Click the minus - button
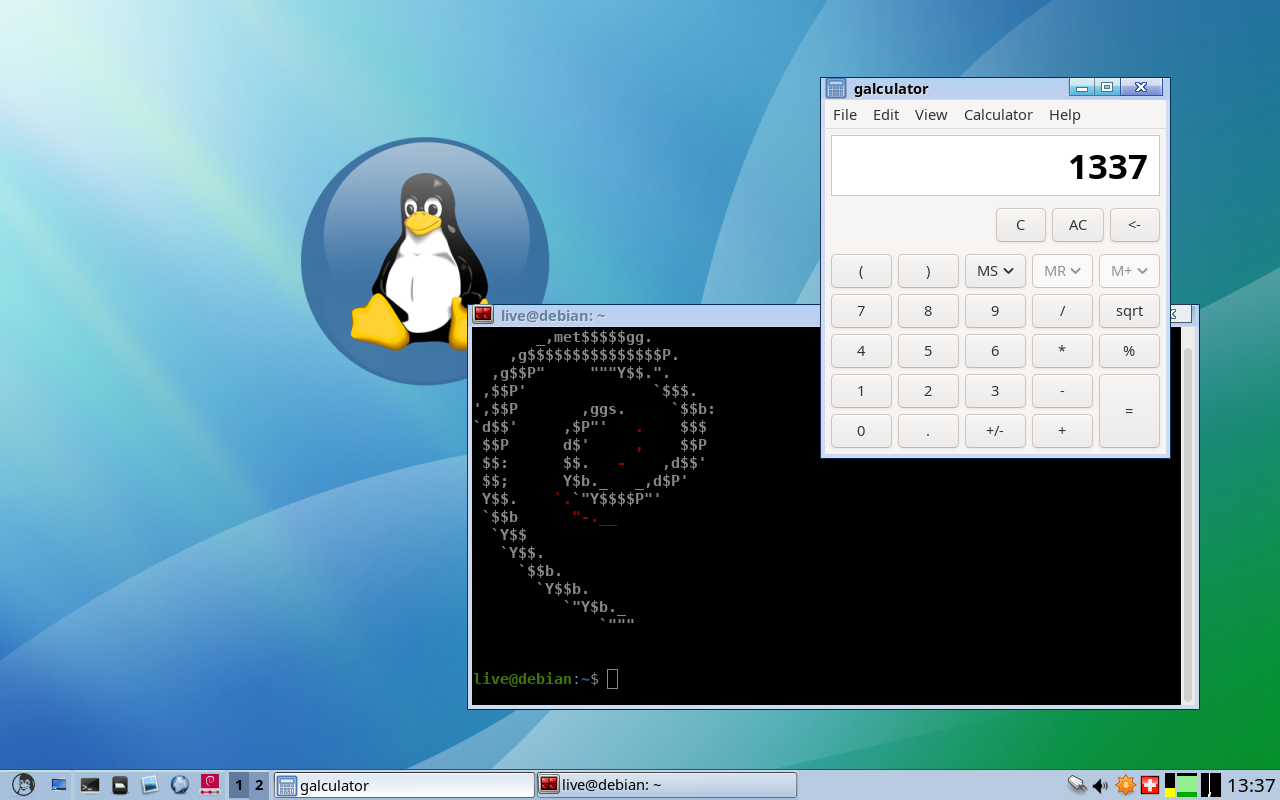The height and width of the screenshot is (800, 1280). 1062,391
